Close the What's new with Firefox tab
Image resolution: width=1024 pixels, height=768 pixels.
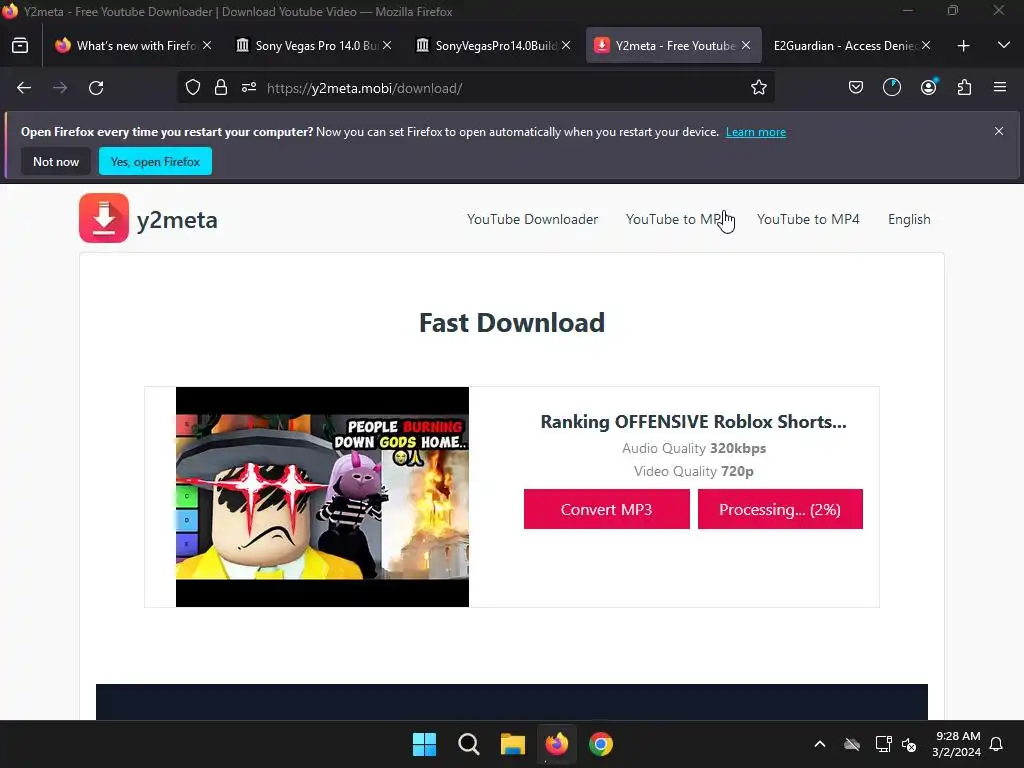pyautogui.click(x=207, y=46)
